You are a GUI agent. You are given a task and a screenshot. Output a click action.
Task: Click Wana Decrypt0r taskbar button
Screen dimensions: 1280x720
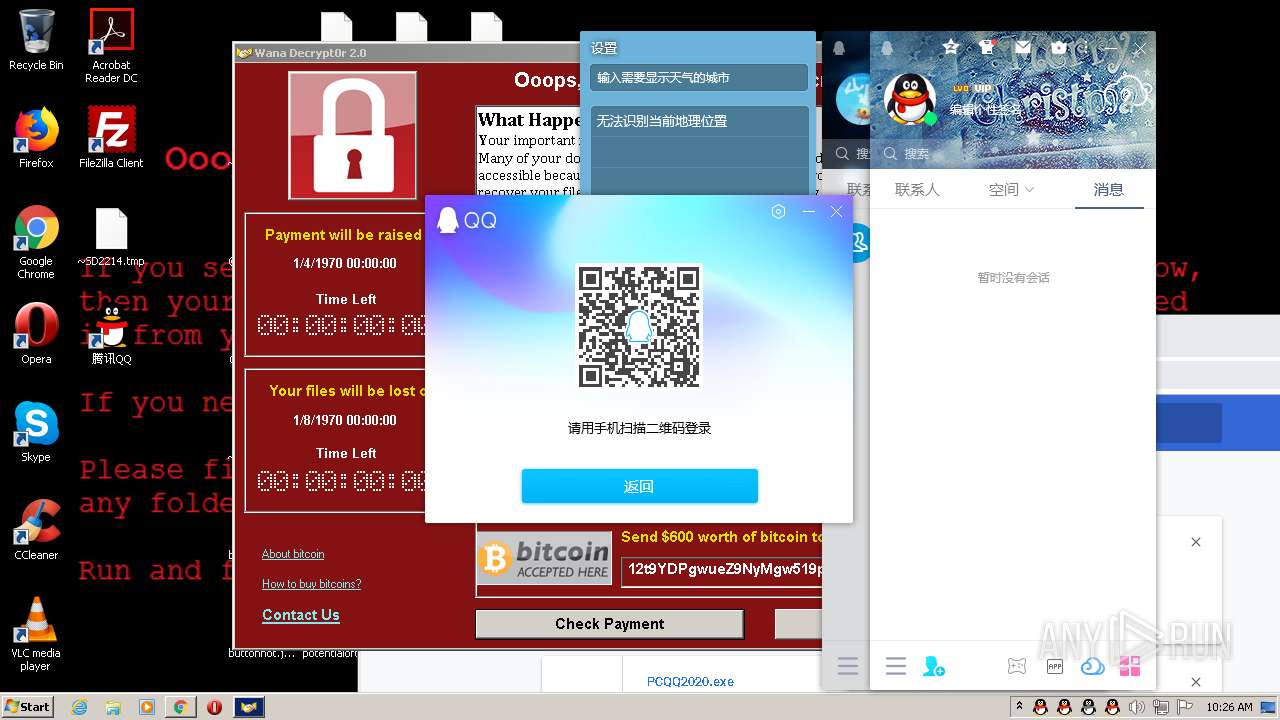pyautogui.click(x=249, y=707)
